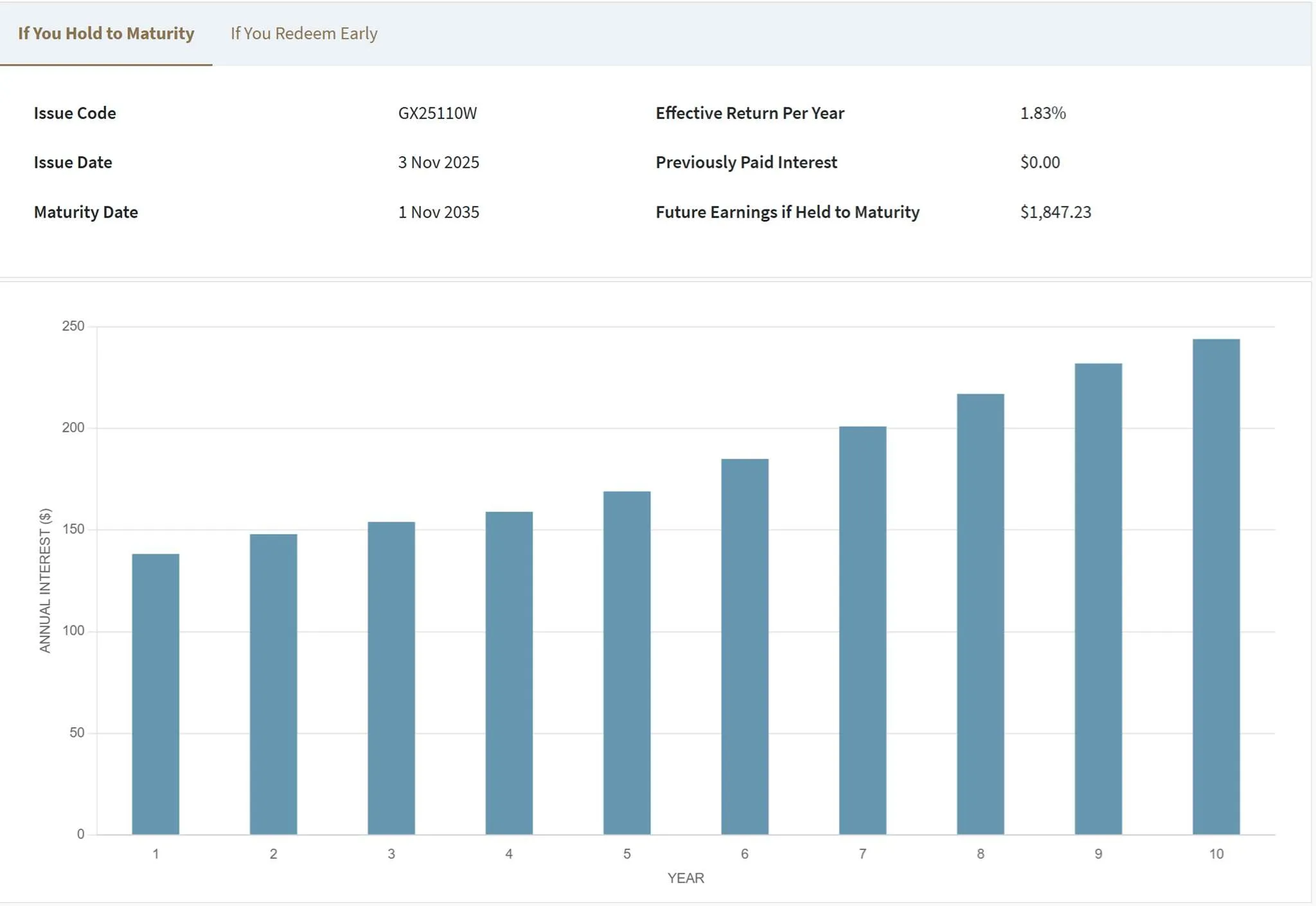Click the Year 7 interest bar
This screenshot has height=906, width=1316.
tap(862, 630)
